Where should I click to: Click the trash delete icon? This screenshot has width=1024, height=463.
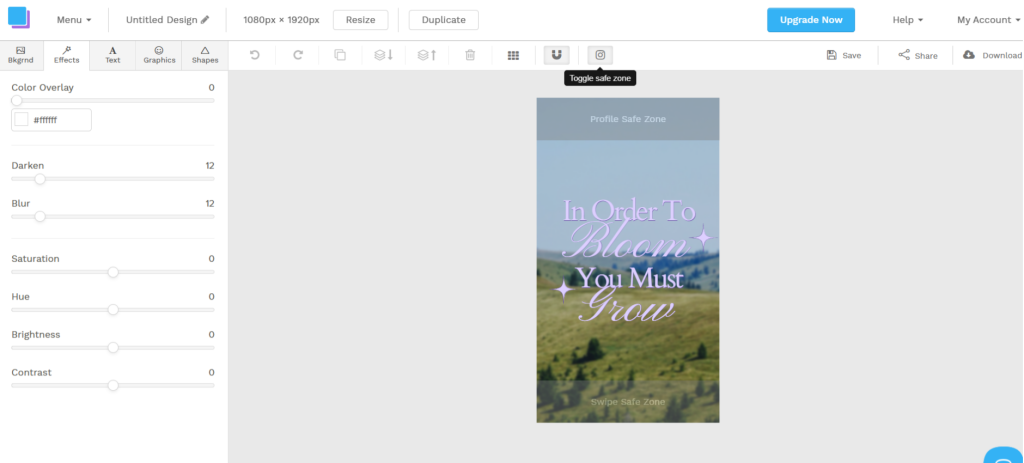(x=470, y=56)
